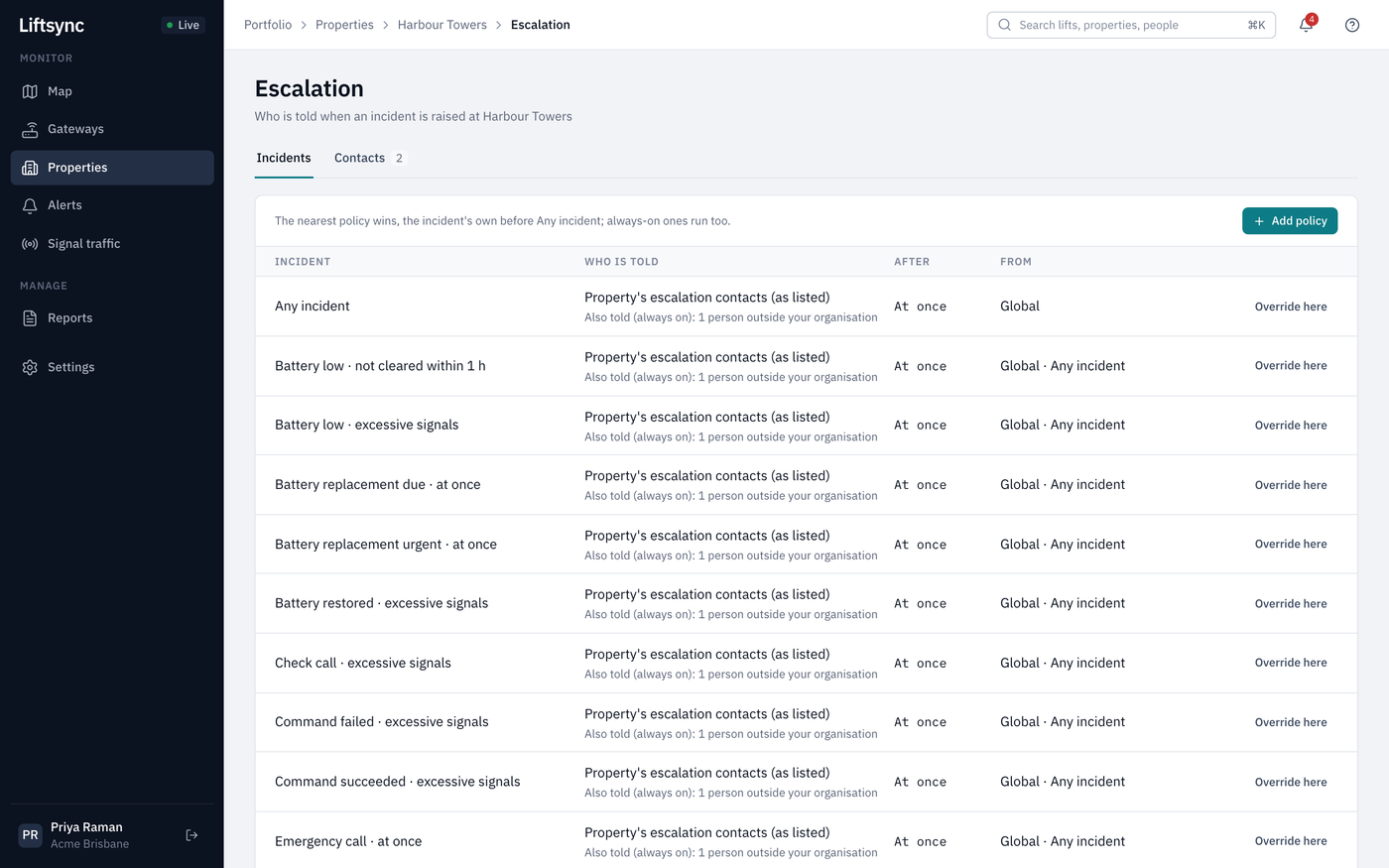Override Command failed excessive signals policy
This screenshot has height=868, width=1389.
pyautogui.click(x=1291, y=722)
